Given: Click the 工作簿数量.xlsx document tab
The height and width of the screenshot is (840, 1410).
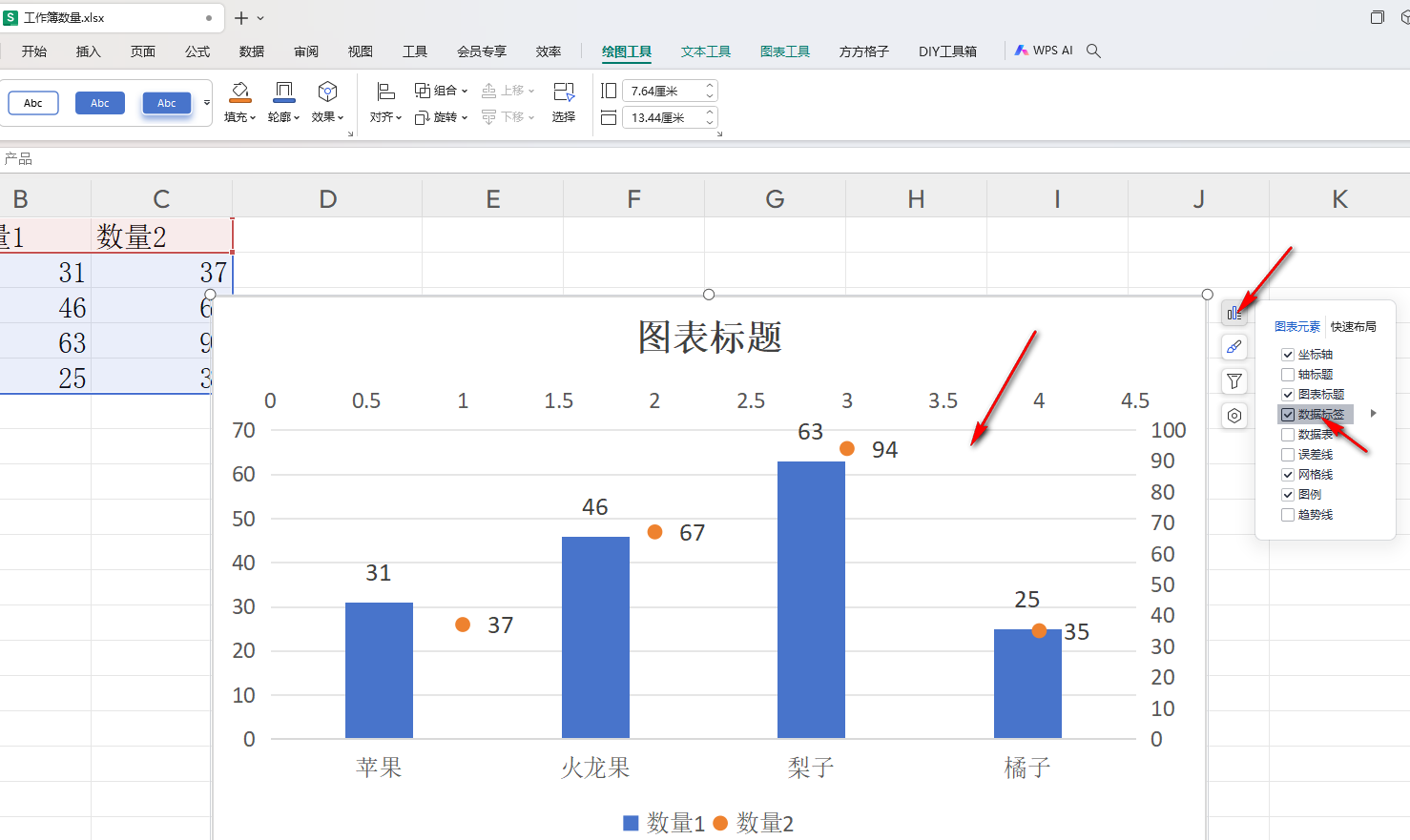Looking at the screenshot, I should 112,18.
